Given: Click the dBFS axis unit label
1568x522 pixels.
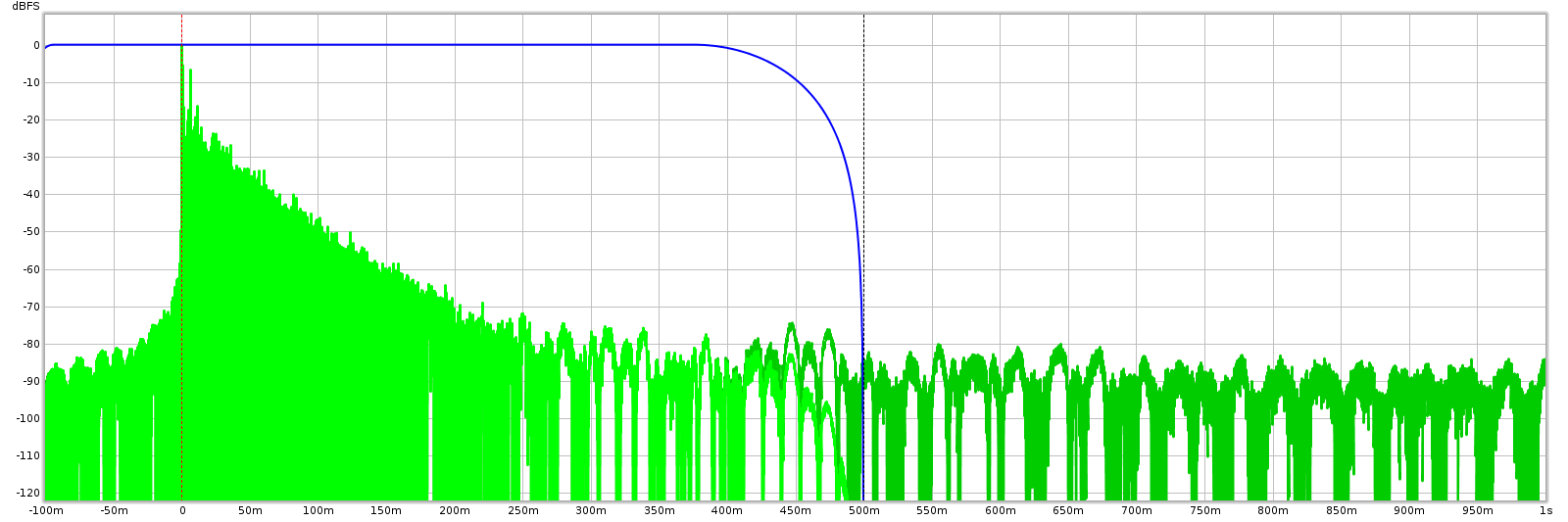Looking at the screenshot, I should [25, 7].
